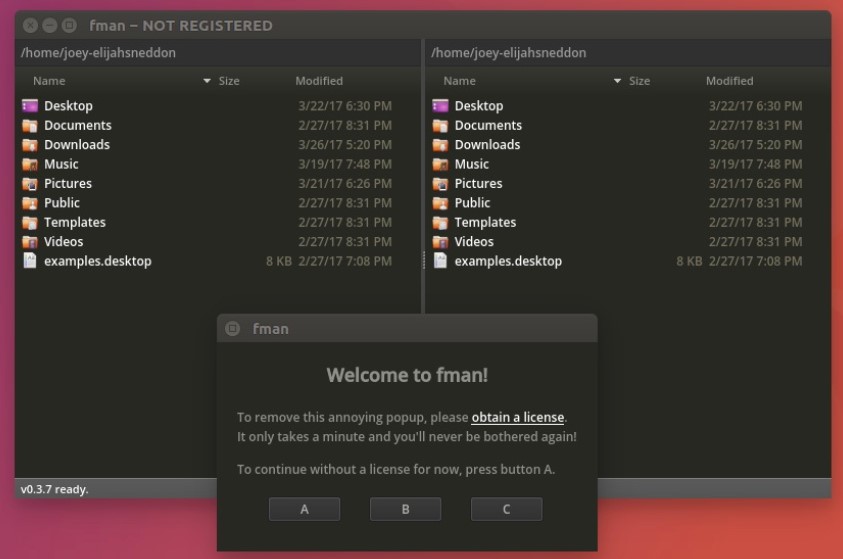The height and width of the screenshot is (559, 843).
Task: Select examples.desktop name in right pane
Action: (x=508, y=261)
